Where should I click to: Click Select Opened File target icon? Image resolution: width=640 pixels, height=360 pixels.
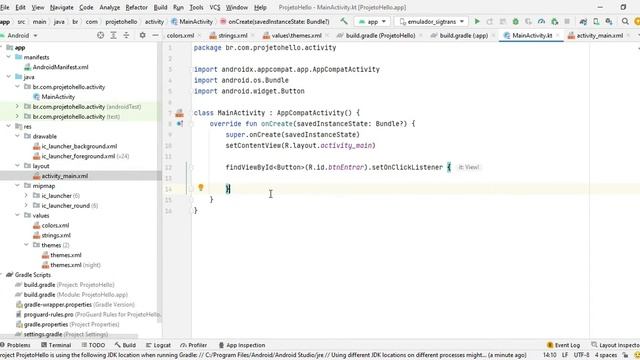coord(100,36)
